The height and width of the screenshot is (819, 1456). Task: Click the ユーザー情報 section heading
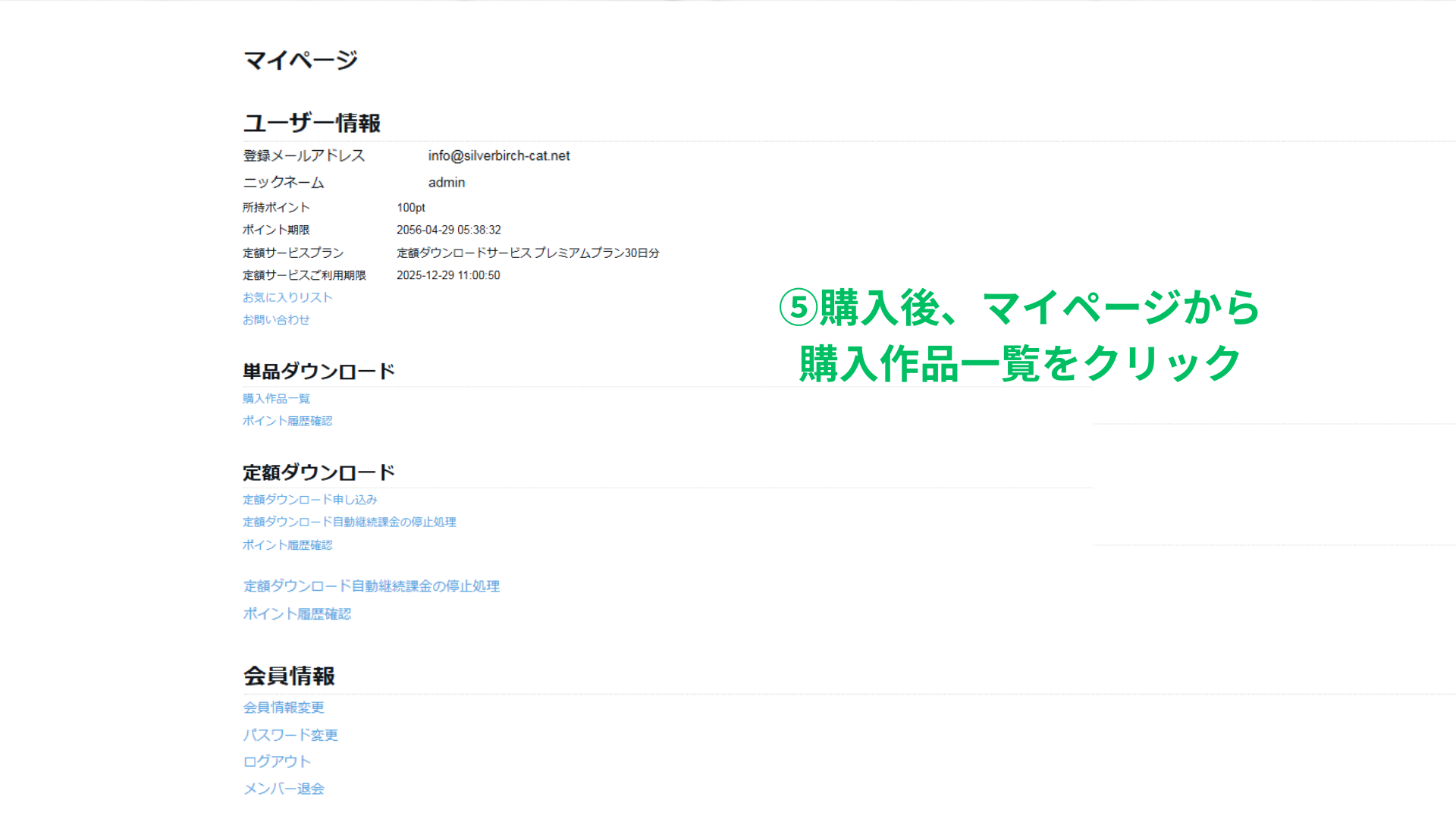coord(312,122)
